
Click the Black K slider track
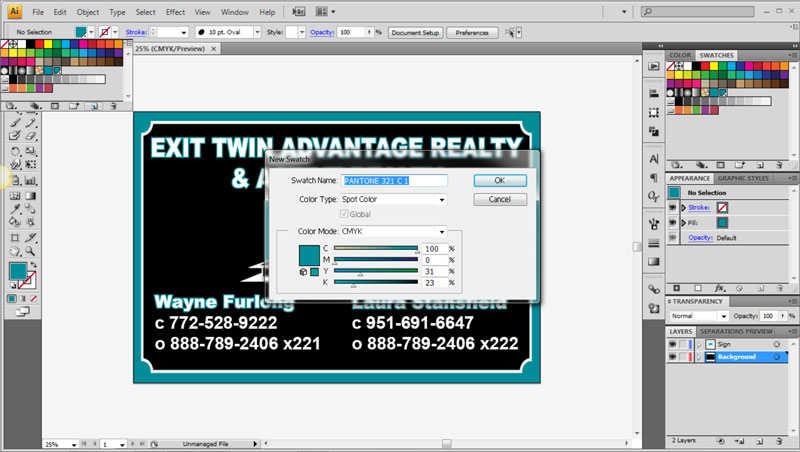click(x=376, y=282)
